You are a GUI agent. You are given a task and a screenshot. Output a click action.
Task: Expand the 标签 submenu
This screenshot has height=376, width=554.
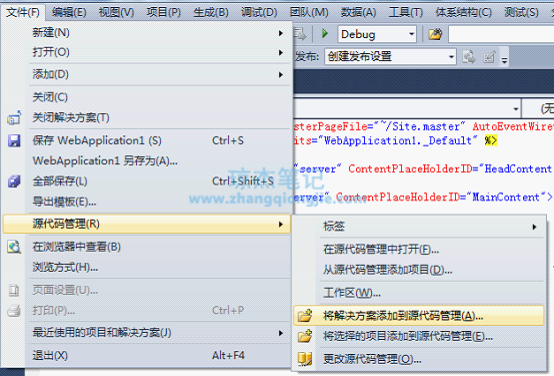pyautogui.click(x=535, y=227)
